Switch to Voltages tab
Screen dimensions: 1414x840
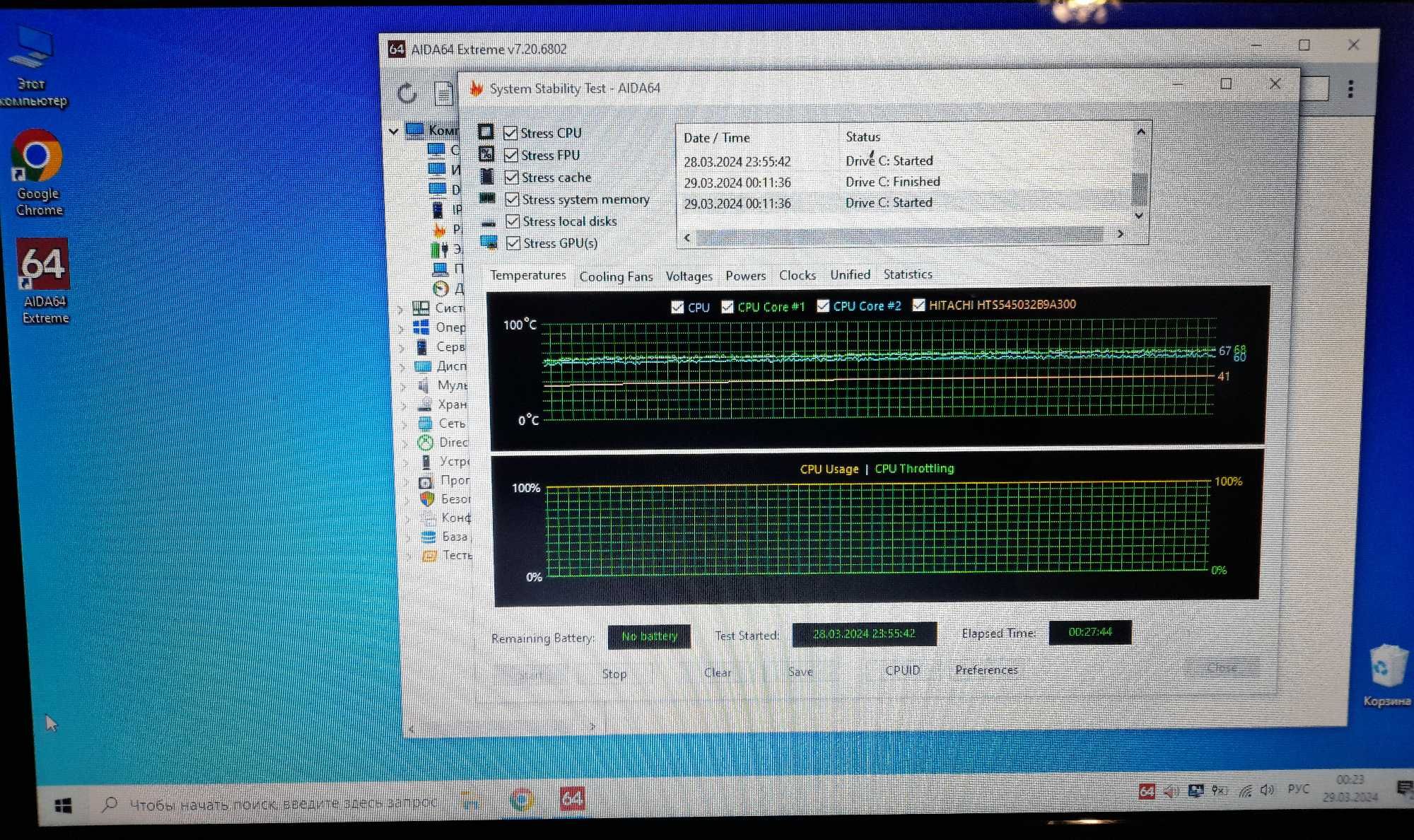point(689,276)
